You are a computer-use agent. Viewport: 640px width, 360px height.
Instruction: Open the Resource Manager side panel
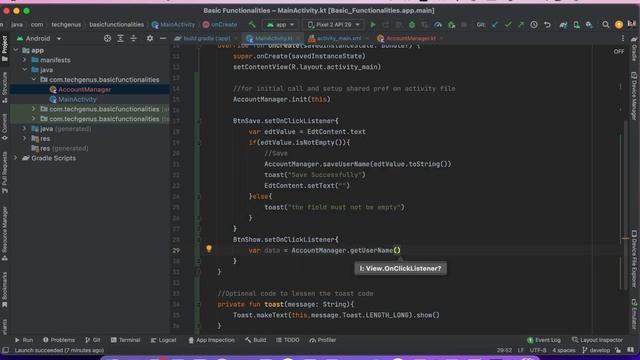[x=4, y=233]
